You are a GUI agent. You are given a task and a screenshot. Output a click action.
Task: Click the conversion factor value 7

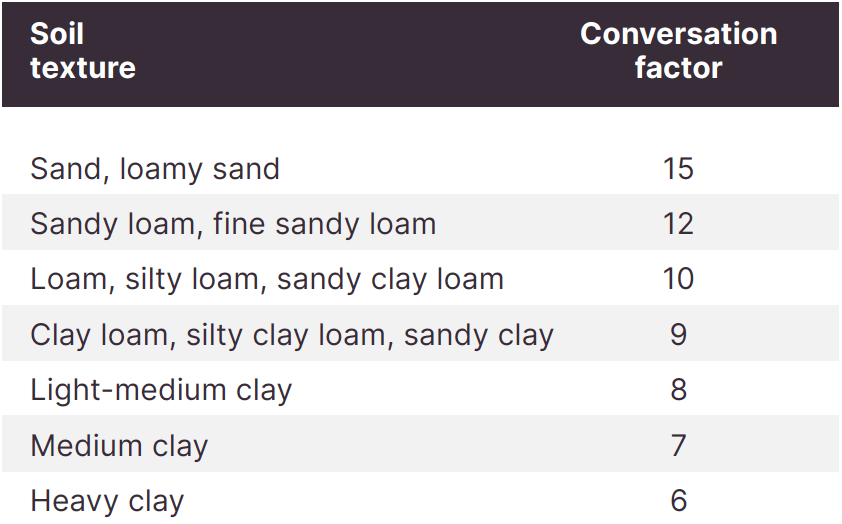(x=678, y=445)
